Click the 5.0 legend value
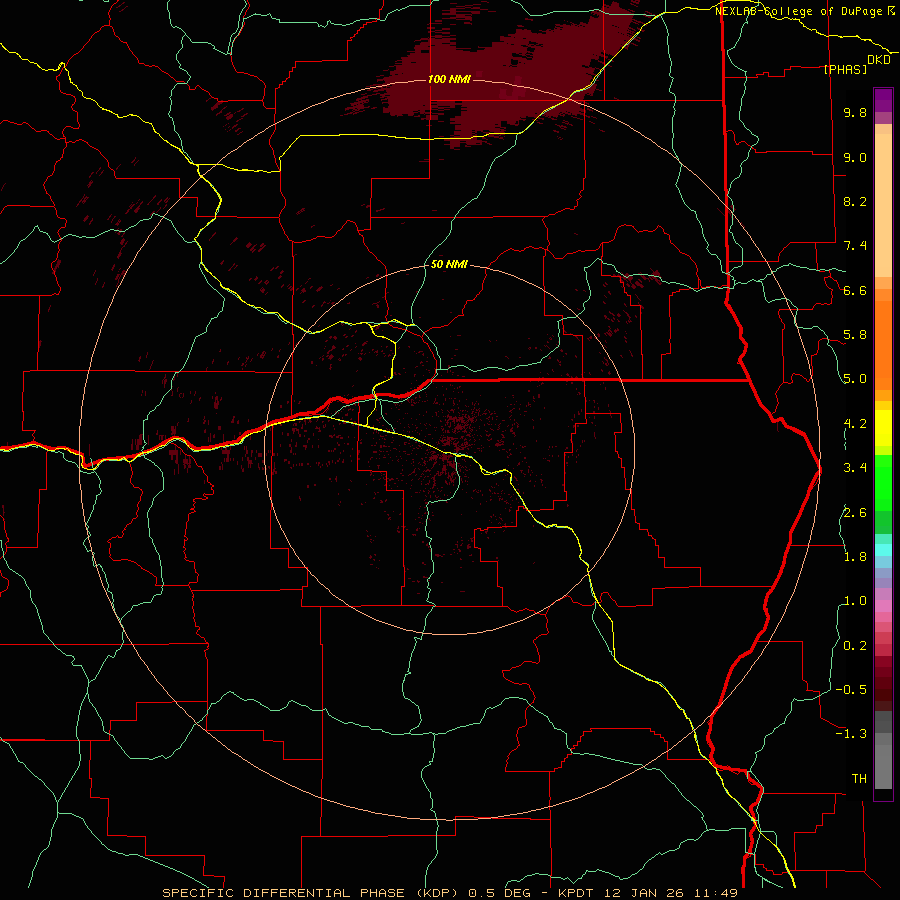This screenshot has width=900, height=900. (x=855, y=379)
